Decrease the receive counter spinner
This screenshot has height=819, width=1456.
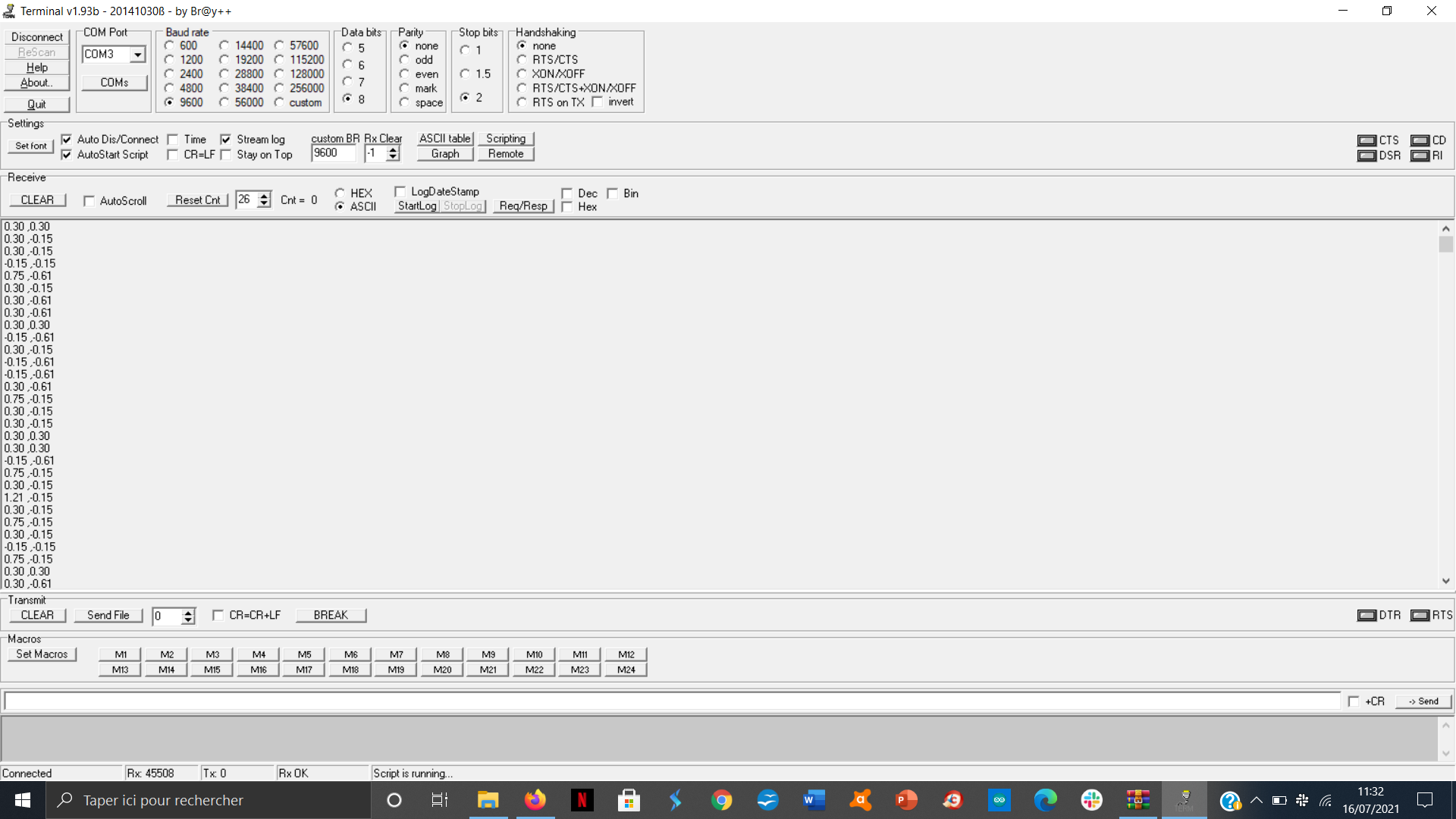[264, 204]
